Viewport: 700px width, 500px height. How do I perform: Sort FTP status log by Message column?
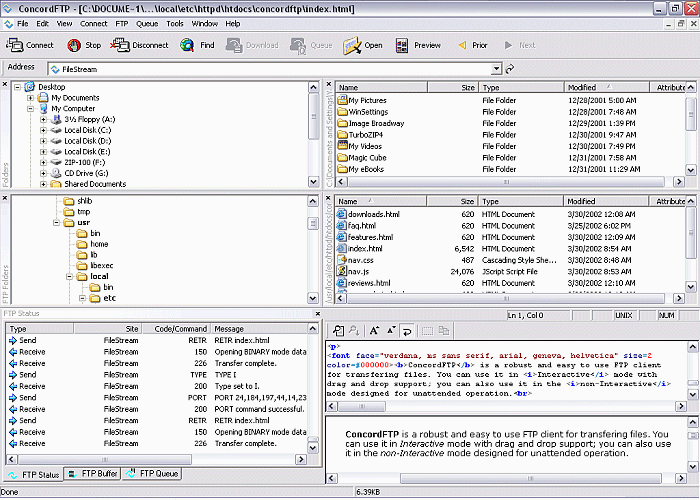point(259,329)
